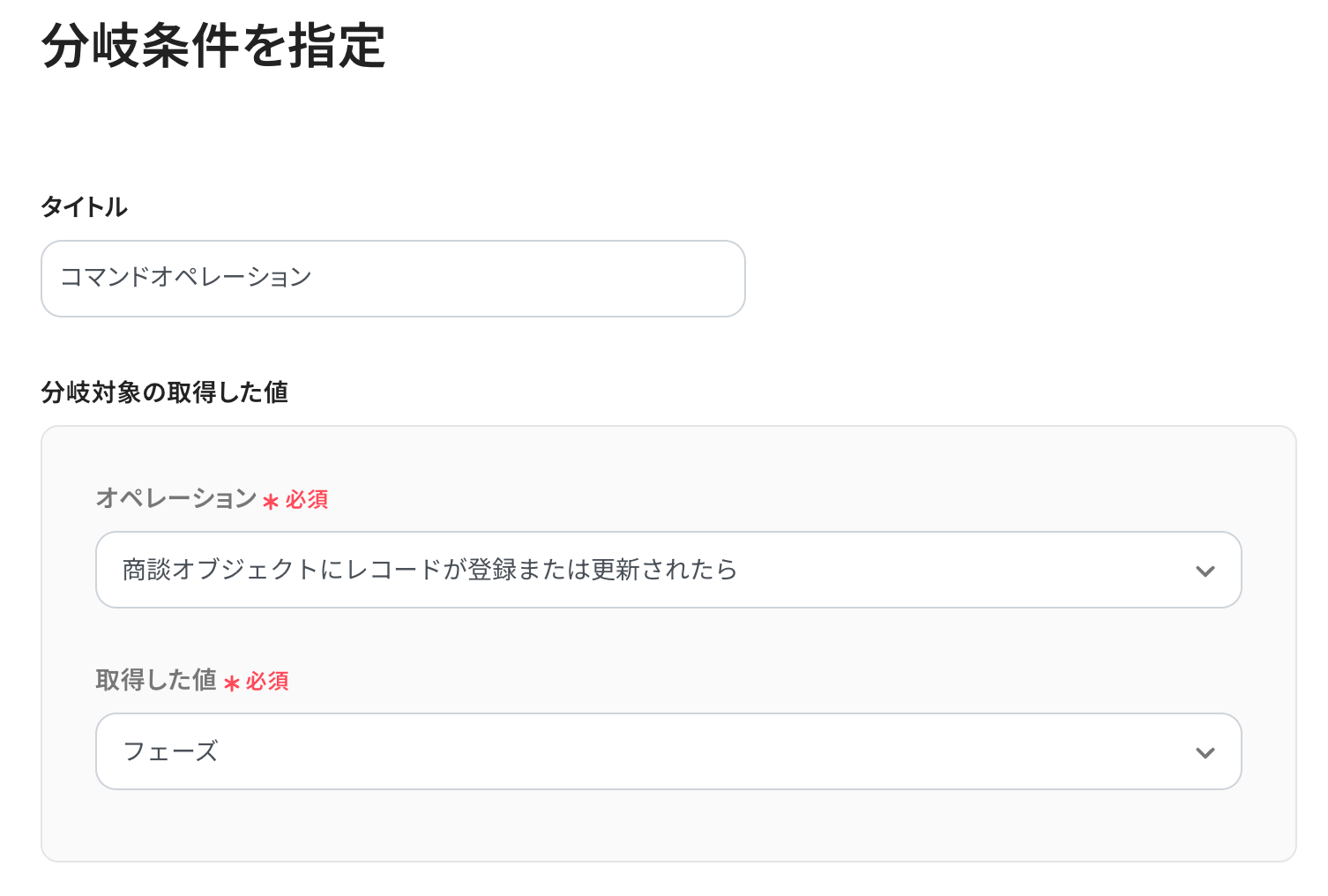The image size is (1328, 896).
Task: Click the オペレーション field label
Action: pos(176,498)
